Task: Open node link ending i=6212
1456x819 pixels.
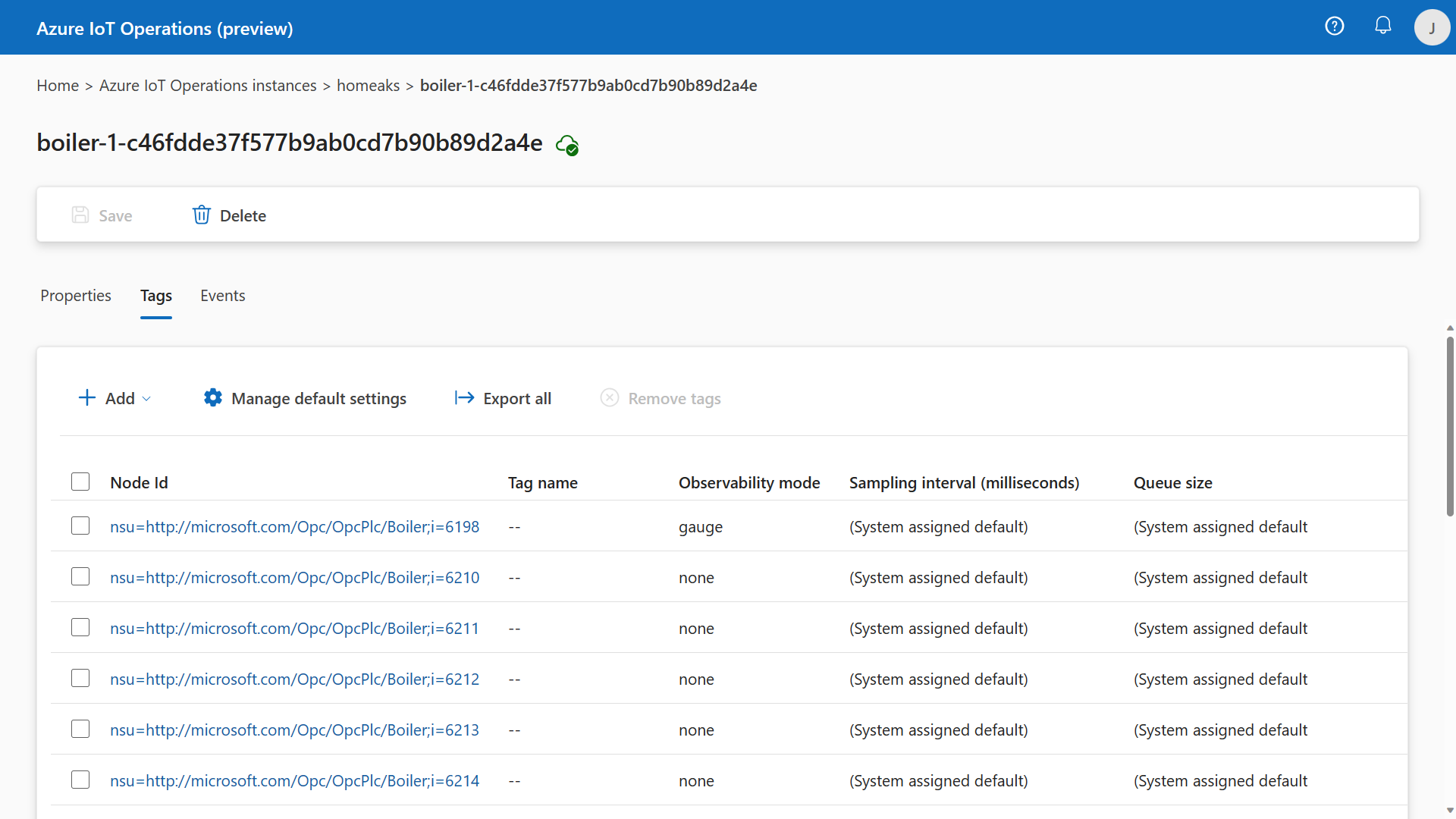Action: coord(294,679)
